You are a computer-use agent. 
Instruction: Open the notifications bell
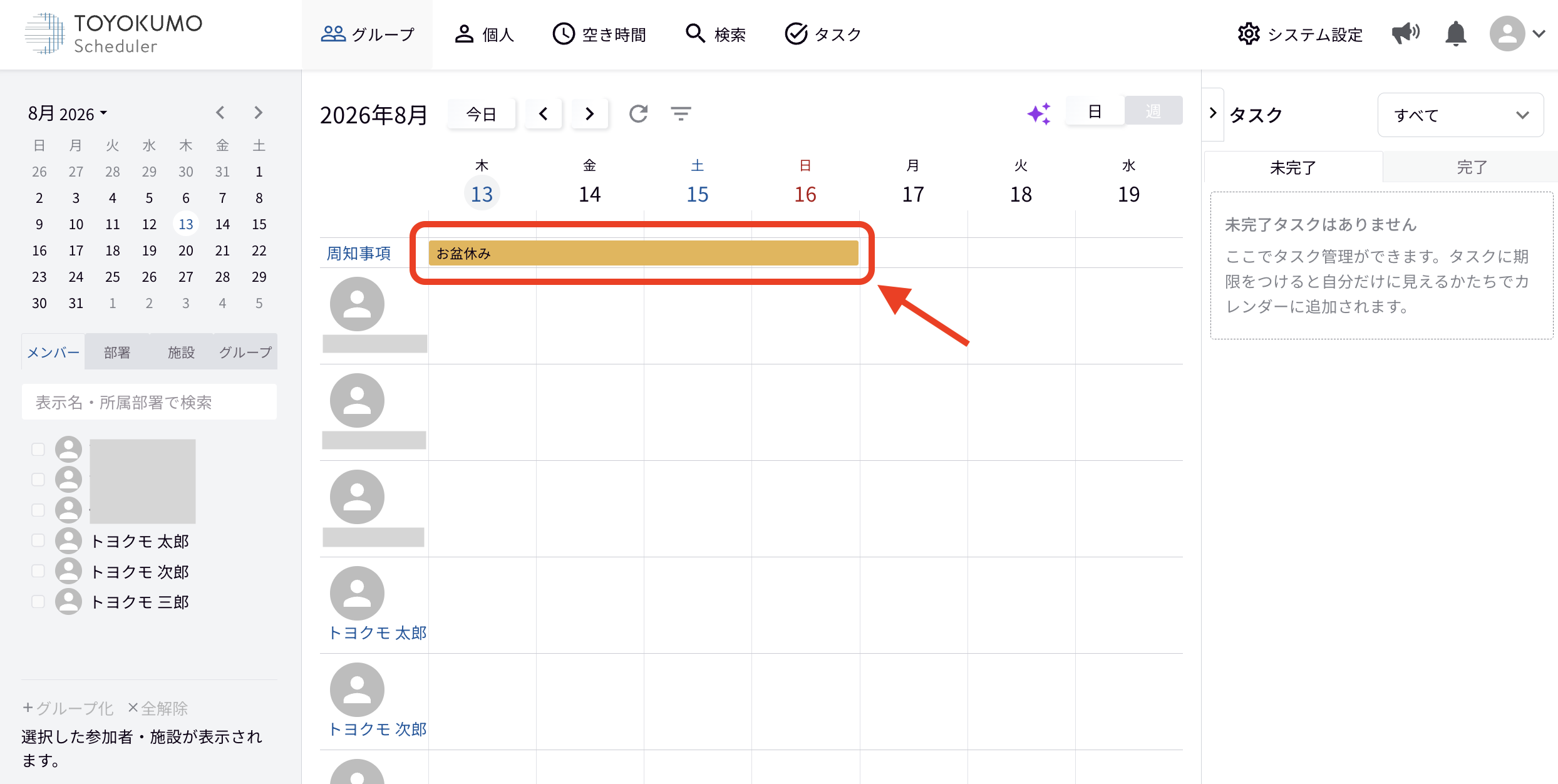1456,34
